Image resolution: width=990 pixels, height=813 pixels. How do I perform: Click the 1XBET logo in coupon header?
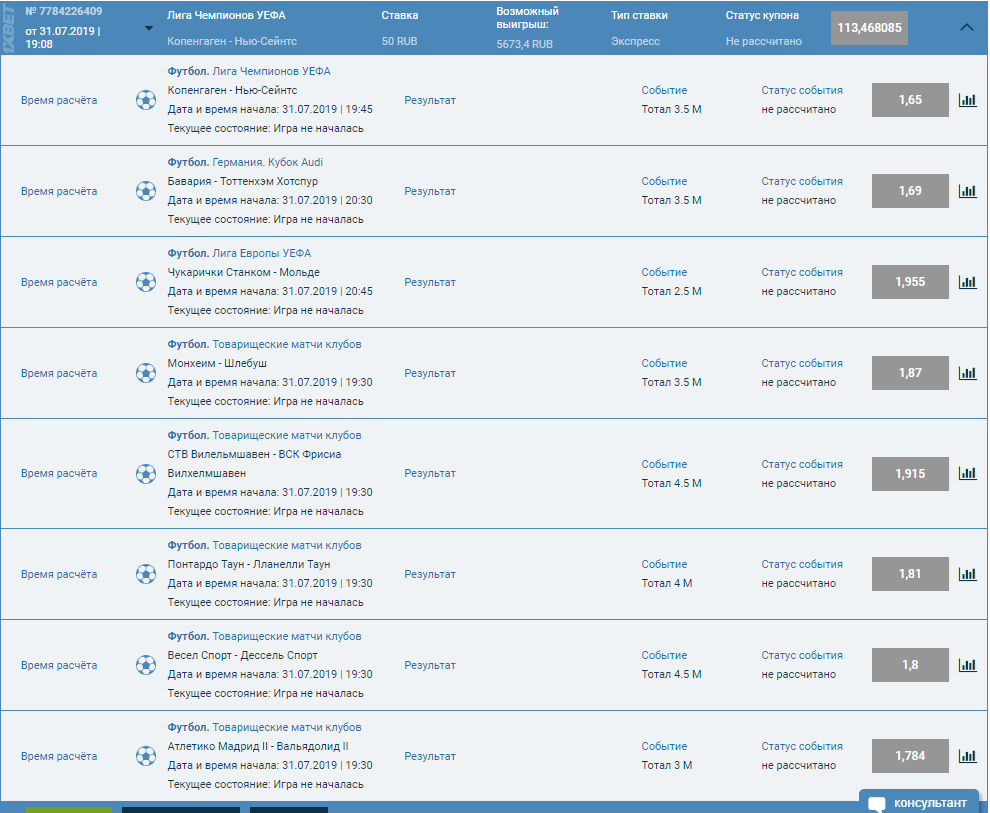[9, 28]
